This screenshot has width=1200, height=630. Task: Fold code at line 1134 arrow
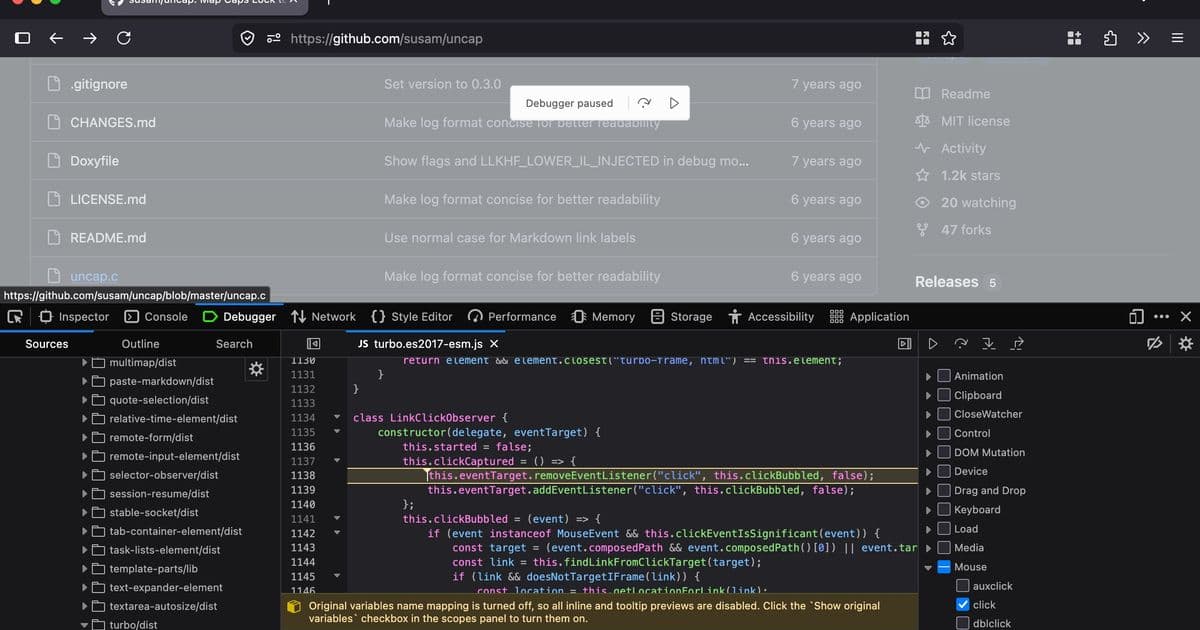[337, 417]
